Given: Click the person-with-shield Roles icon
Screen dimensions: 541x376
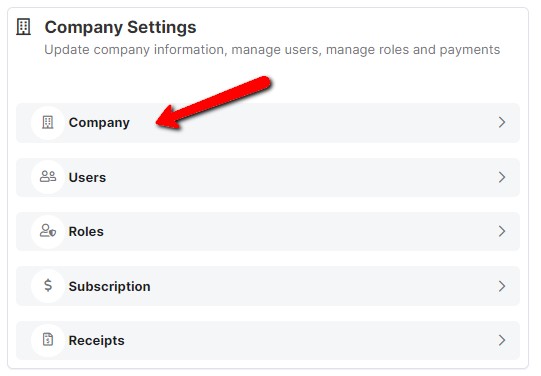Looking at the screenshot, I should pyautogui.click(x=48, y=230).
